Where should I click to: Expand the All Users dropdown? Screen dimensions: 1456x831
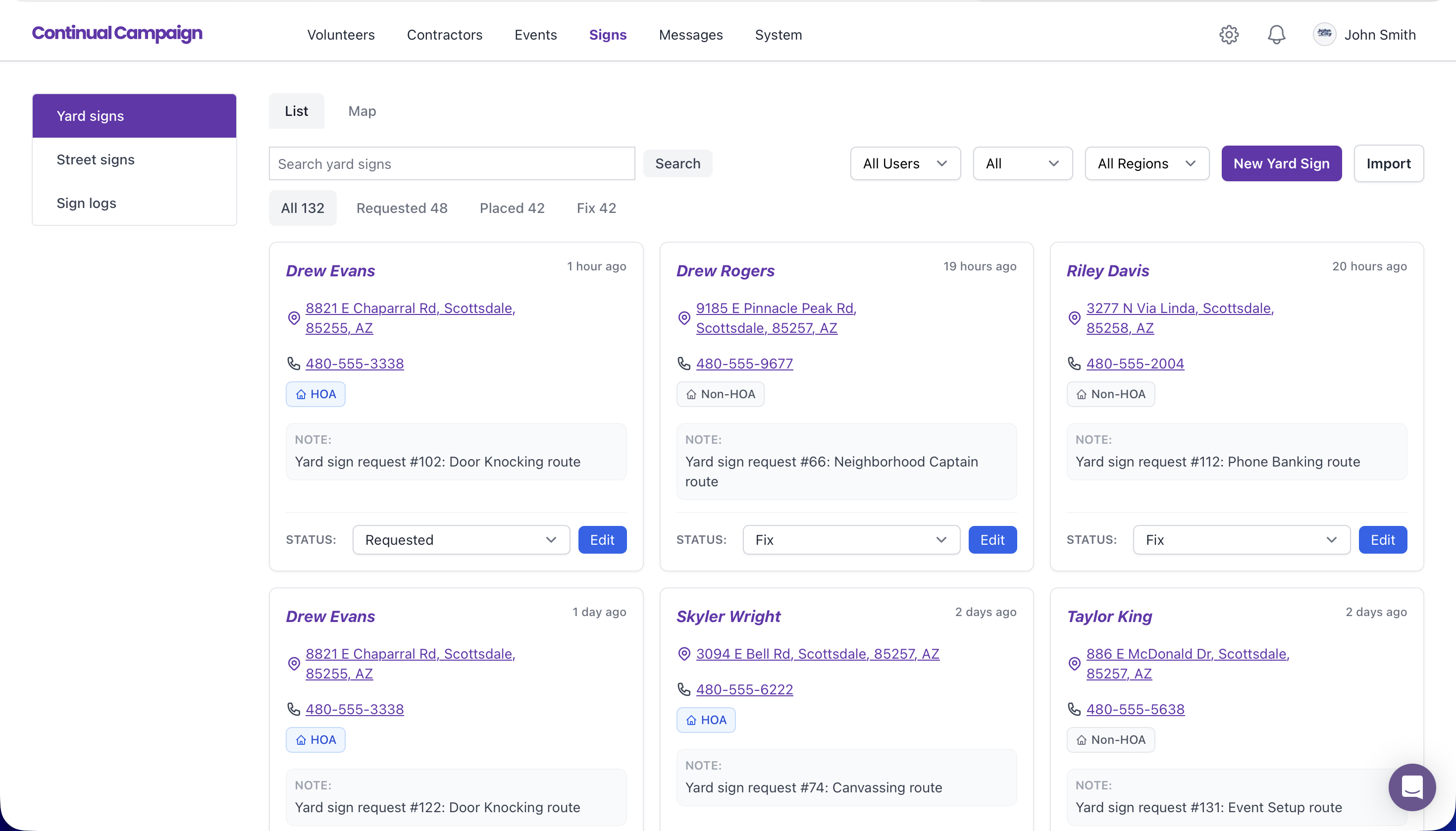[905, 164]
